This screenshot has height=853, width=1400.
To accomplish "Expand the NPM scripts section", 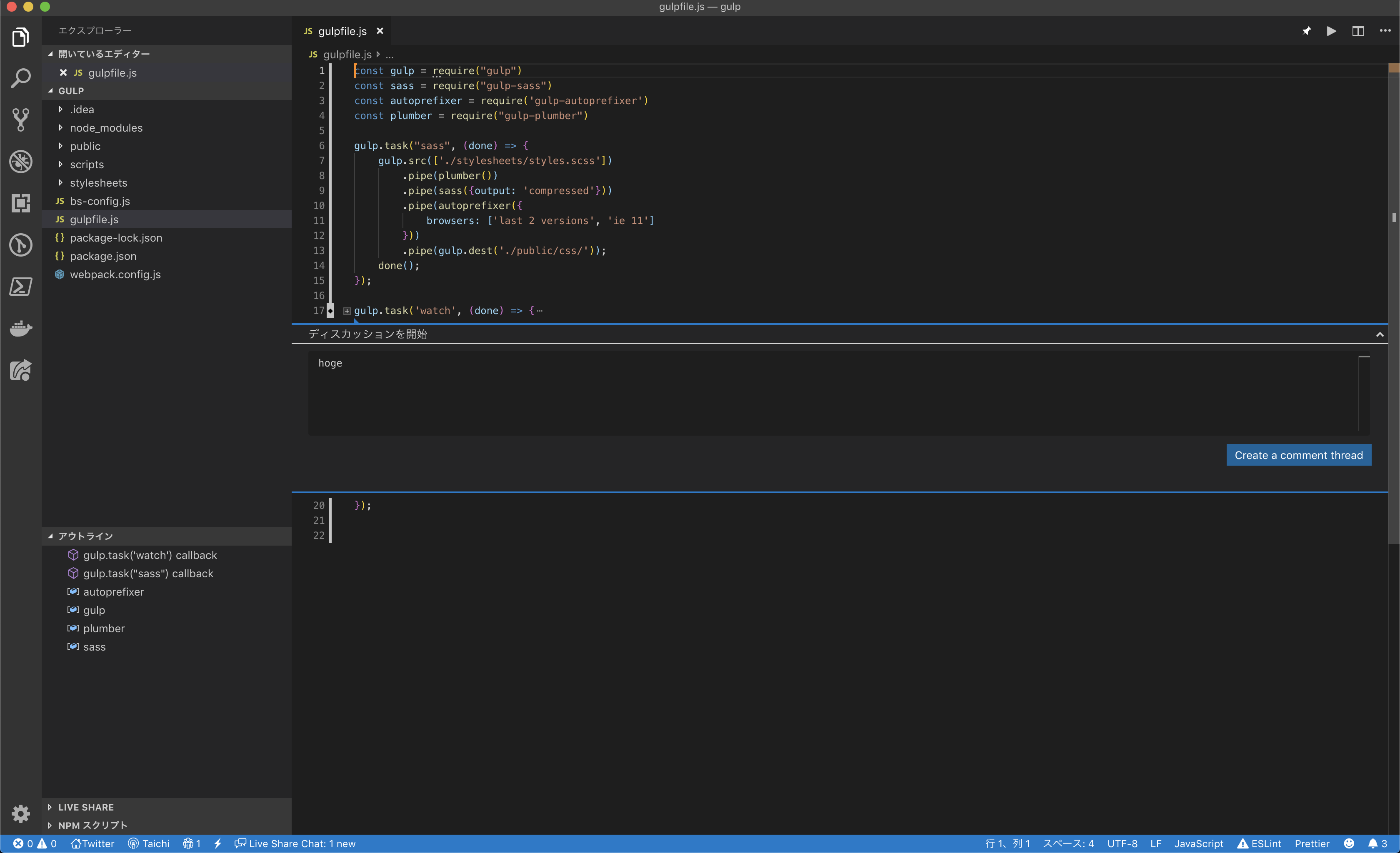I will 167,825.
